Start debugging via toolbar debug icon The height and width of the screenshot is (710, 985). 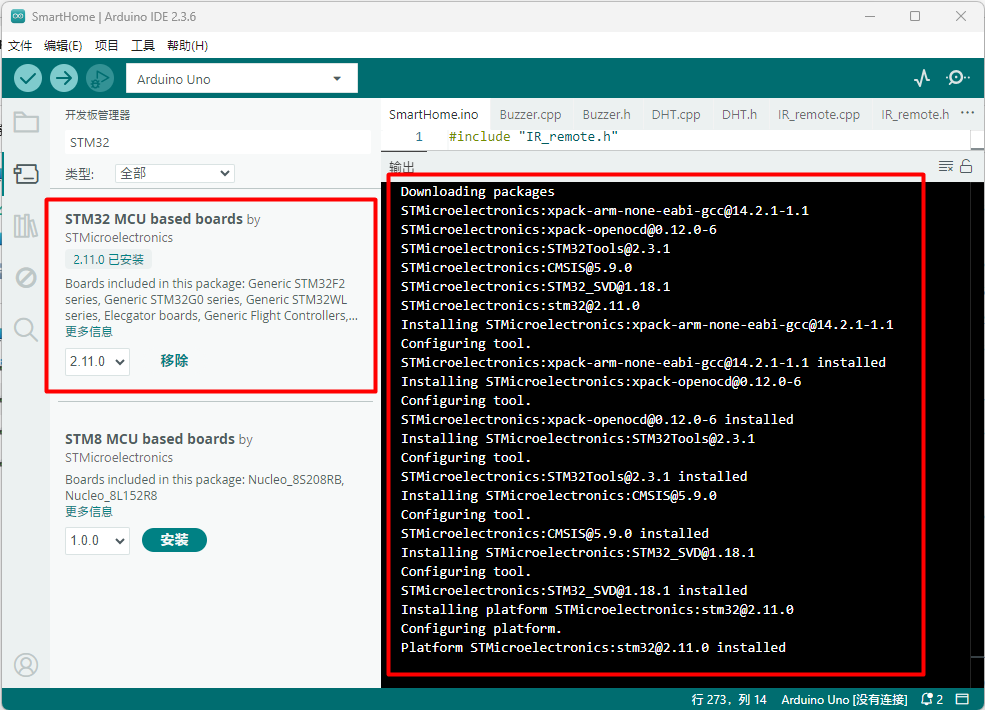click(x=99, y=77)
